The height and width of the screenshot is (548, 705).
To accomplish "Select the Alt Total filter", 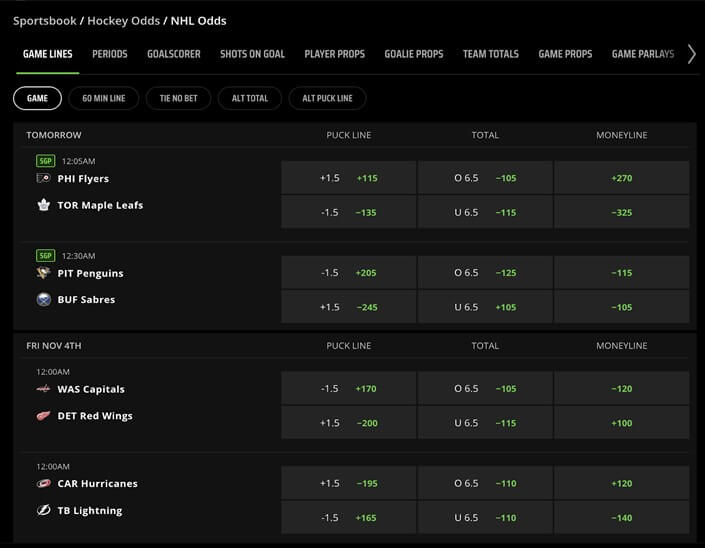I will pyautogui.click(x=250, y=98).
